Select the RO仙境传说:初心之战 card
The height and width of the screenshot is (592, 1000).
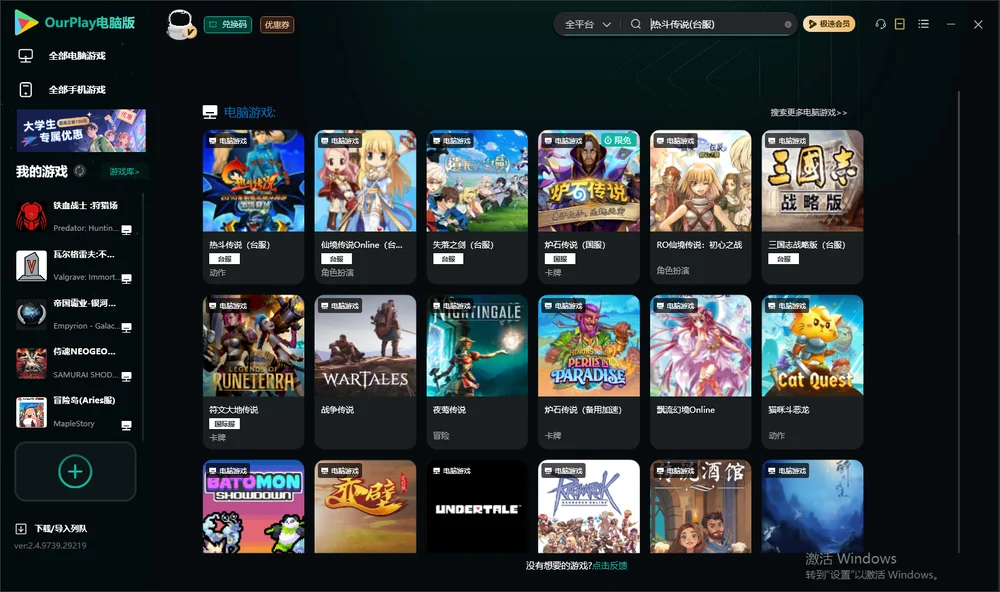tap(701, 207)
